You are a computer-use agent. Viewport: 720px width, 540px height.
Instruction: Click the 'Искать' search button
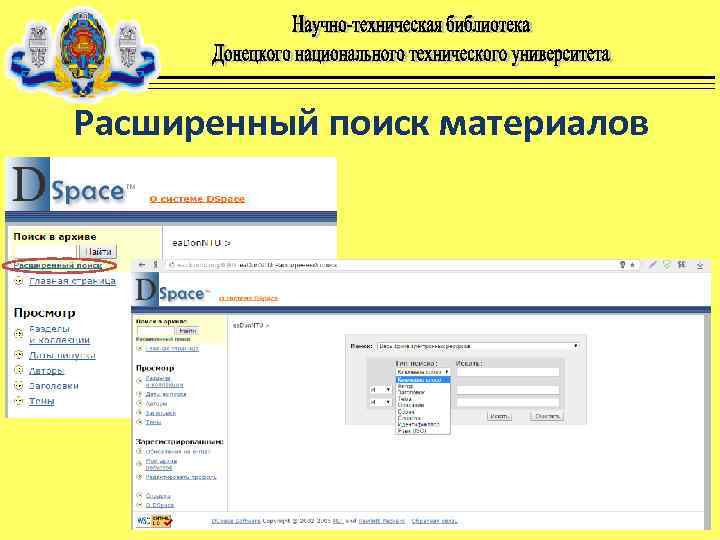point(499,416)
